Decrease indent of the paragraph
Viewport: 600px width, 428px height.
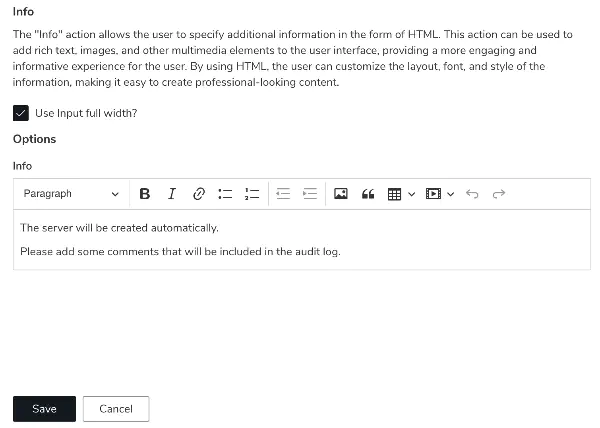coord(283,194)
